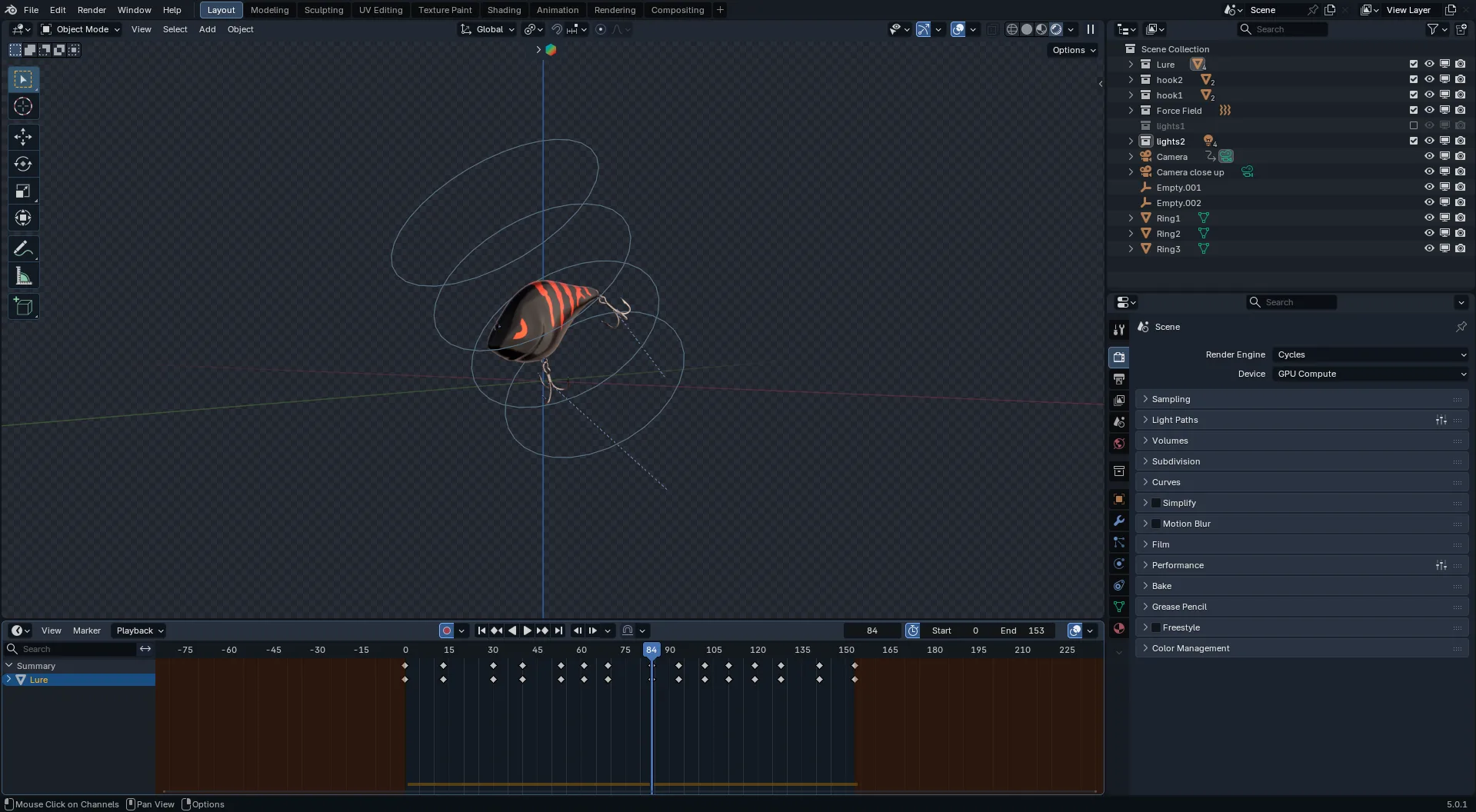The width and height of the screenshot is (1476, 812).
Task: Toggle proportional editing
Action: [x=601, y=29]
